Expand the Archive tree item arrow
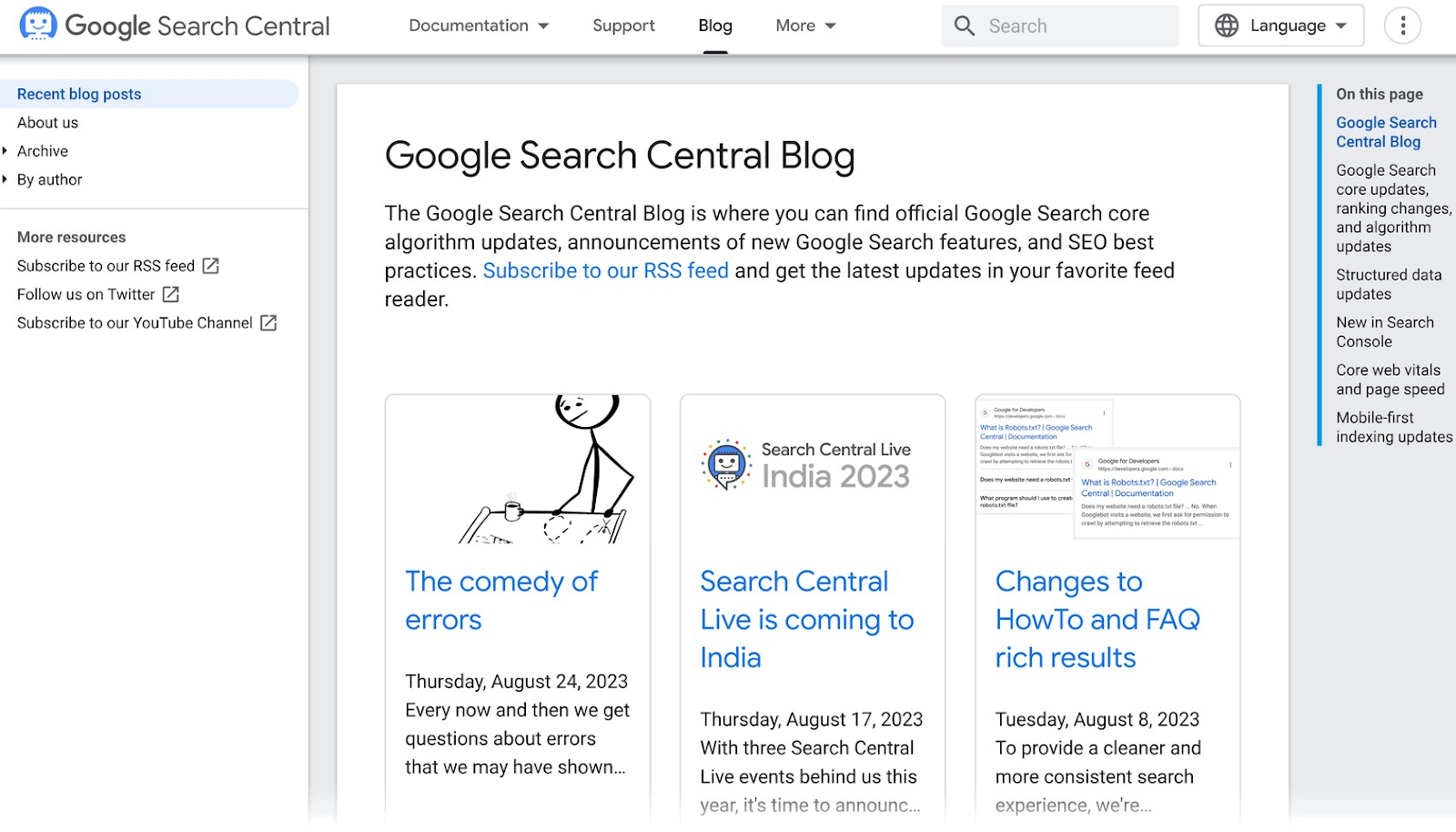1456x832 pixels. click(5, 151)
